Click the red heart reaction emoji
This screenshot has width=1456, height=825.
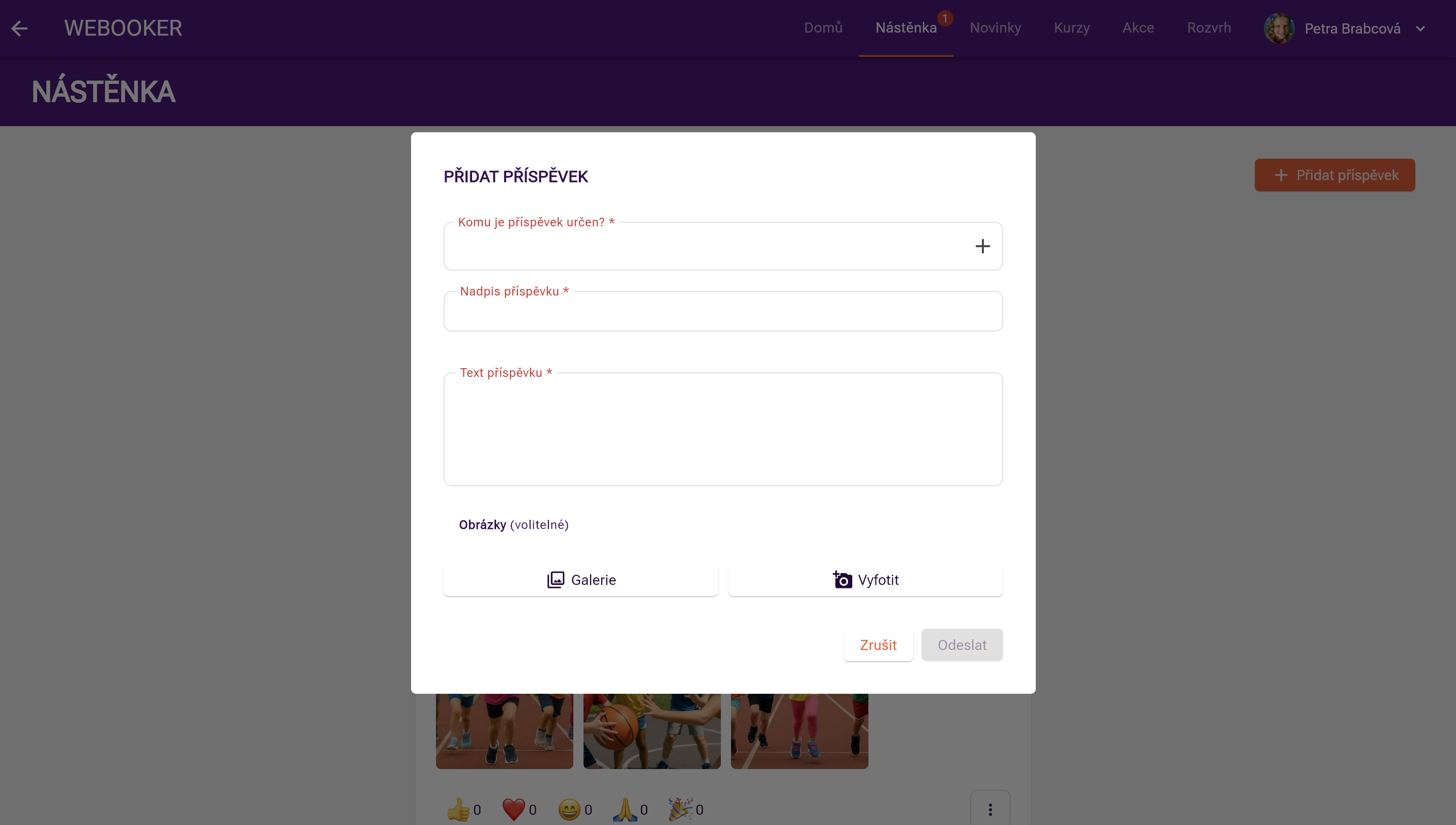[513, 810]
